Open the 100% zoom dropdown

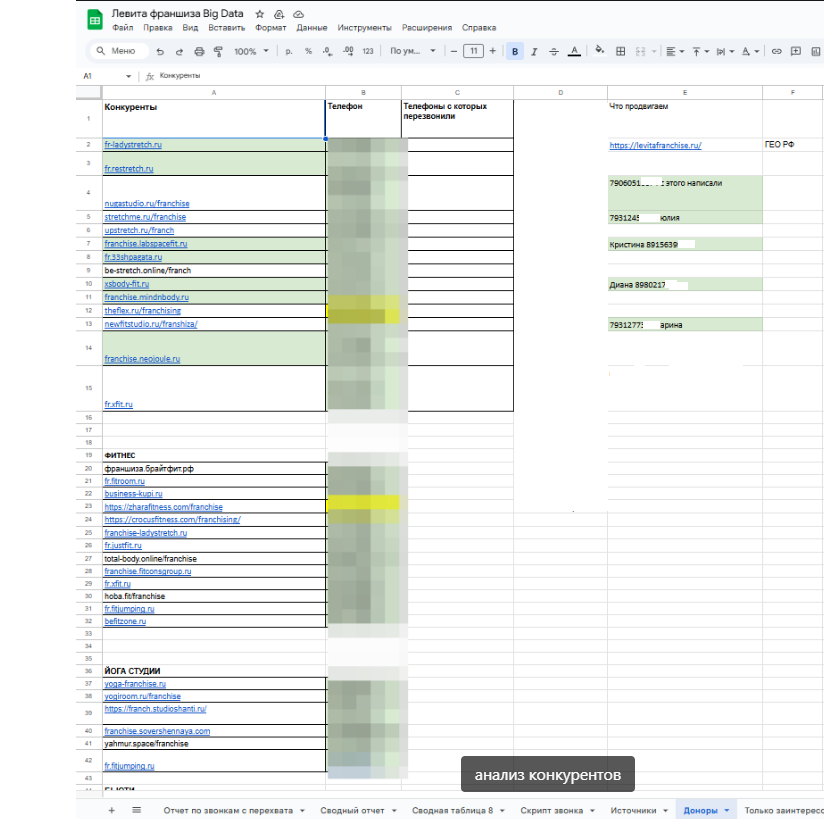tap(249, 51)
